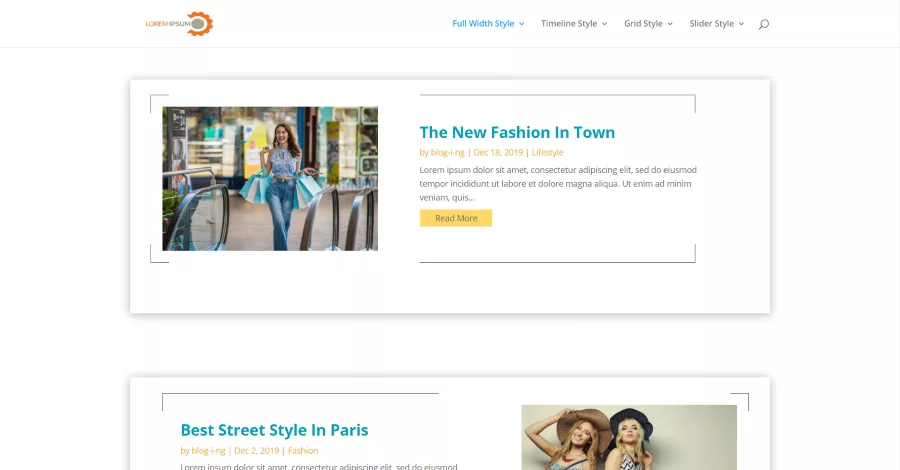Click the New Fashion post excerpt paragraph

(558, 184)
